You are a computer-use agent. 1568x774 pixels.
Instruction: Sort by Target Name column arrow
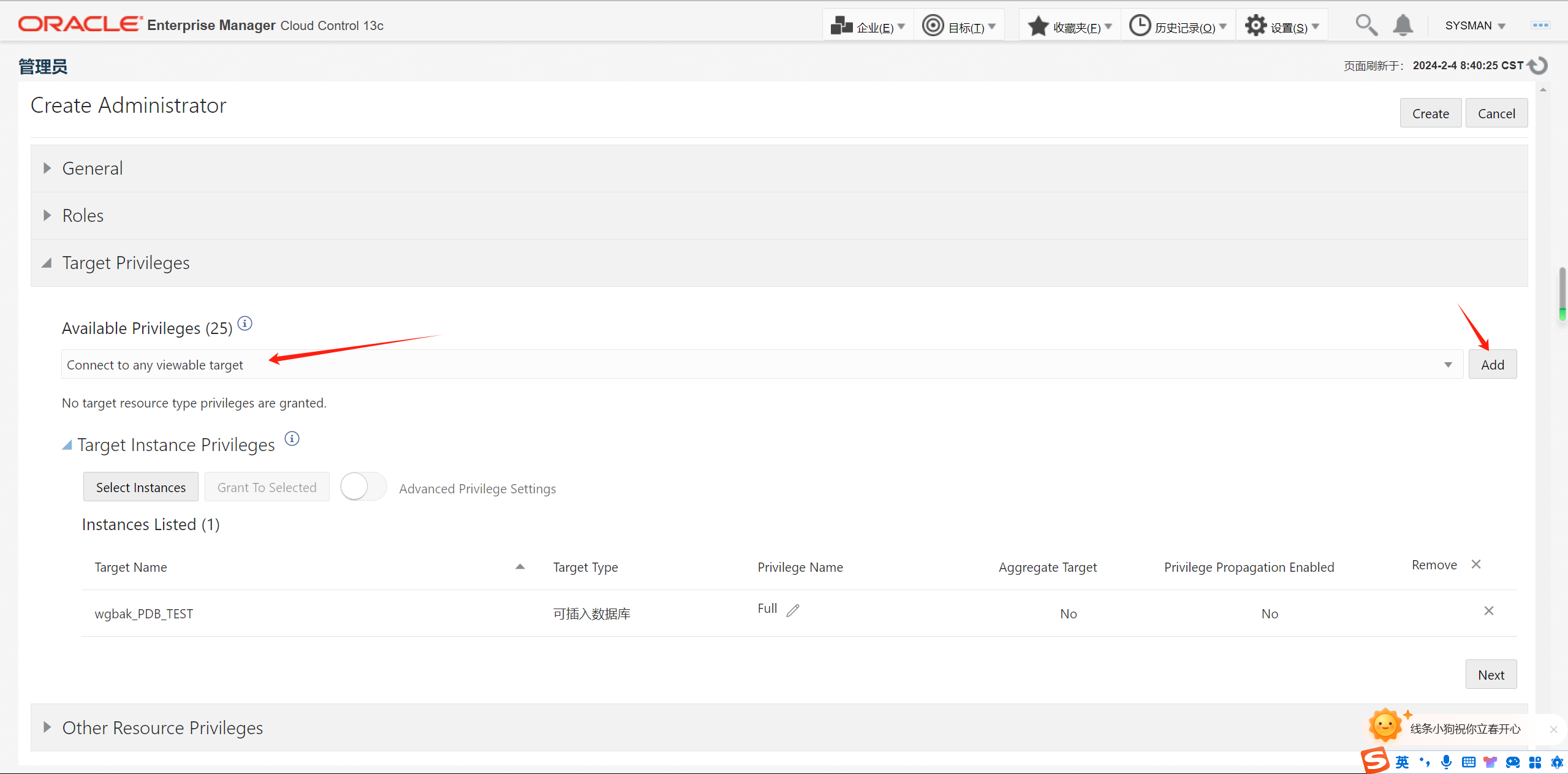coord(520,567)
